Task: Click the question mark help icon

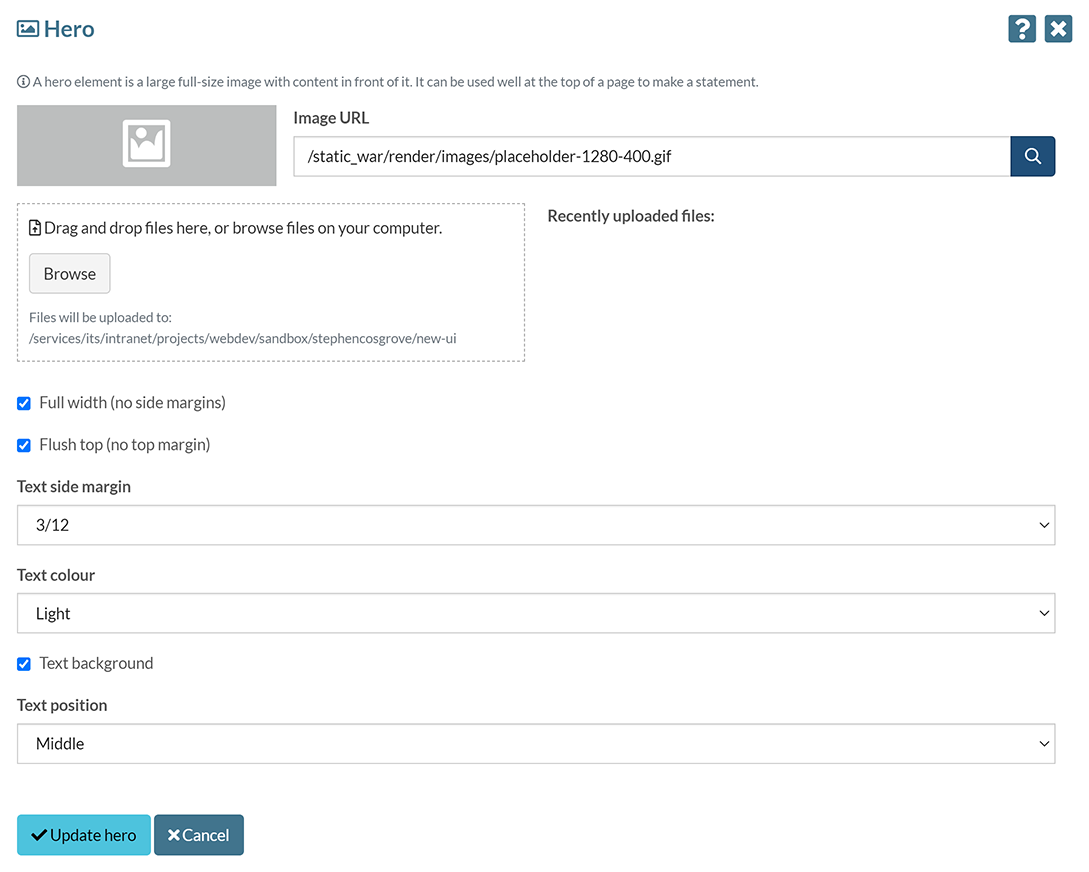Action: 1021,29
